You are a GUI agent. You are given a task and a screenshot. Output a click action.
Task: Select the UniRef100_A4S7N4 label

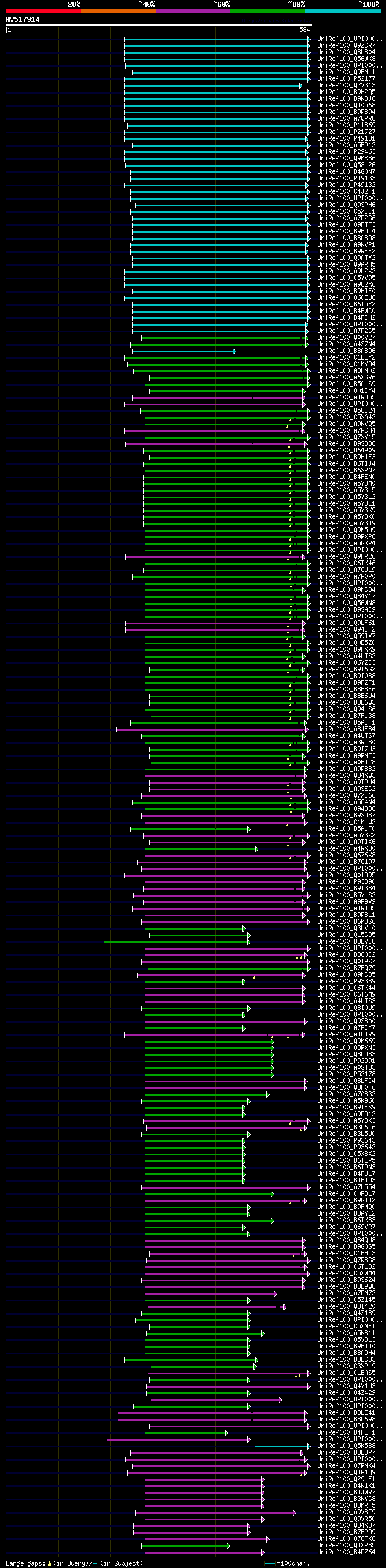346,344
